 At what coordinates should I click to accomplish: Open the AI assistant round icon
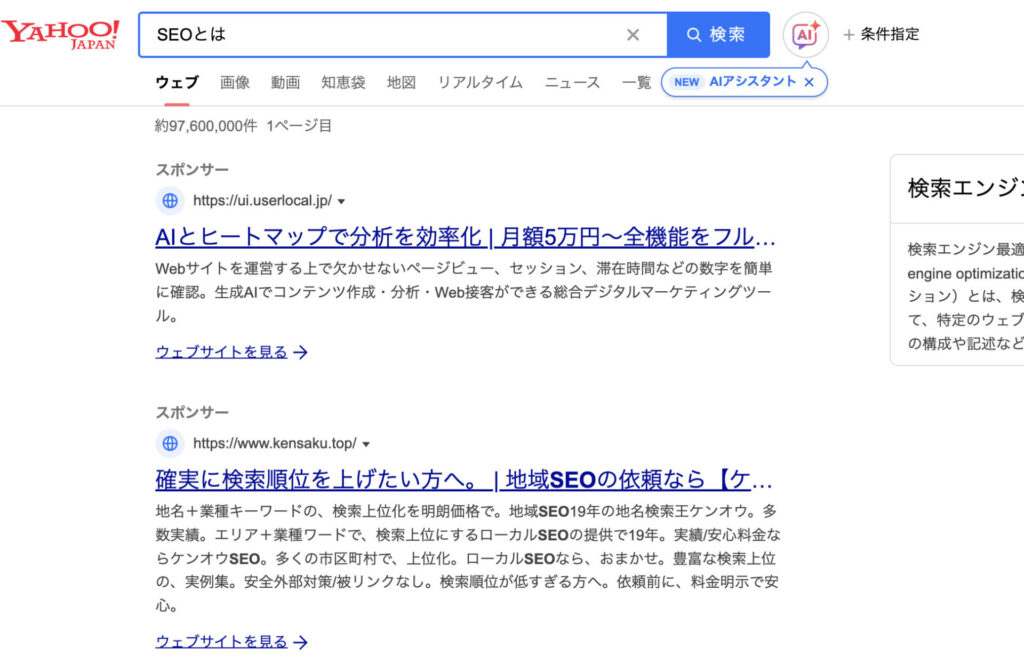pyautogui.click(x=805, y=35)
